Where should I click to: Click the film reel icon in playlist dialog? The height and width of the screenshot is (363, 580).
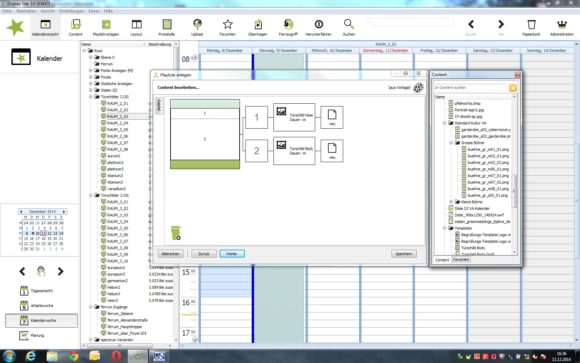(x=418, y=88)
